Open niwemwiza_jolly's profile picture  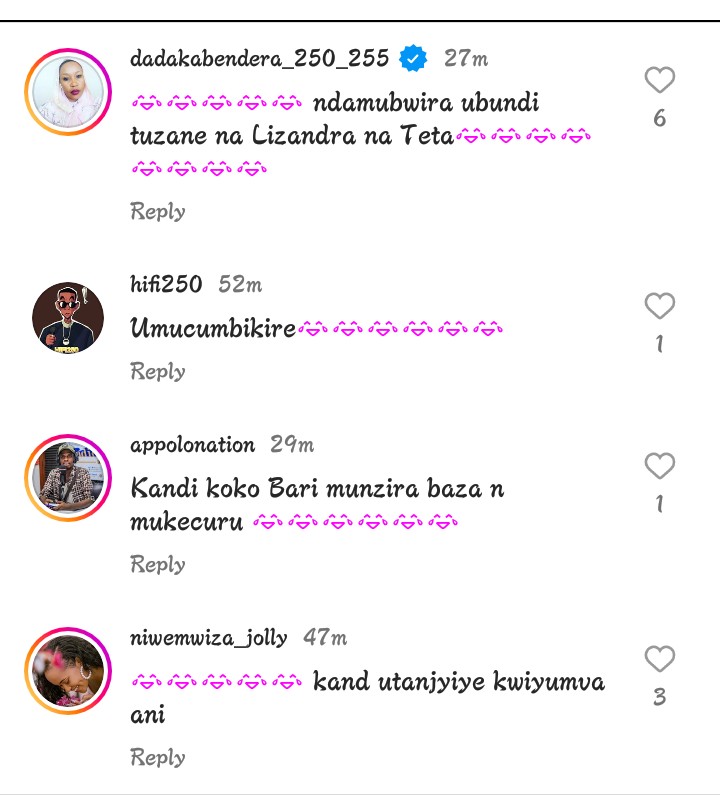[68, 671]
